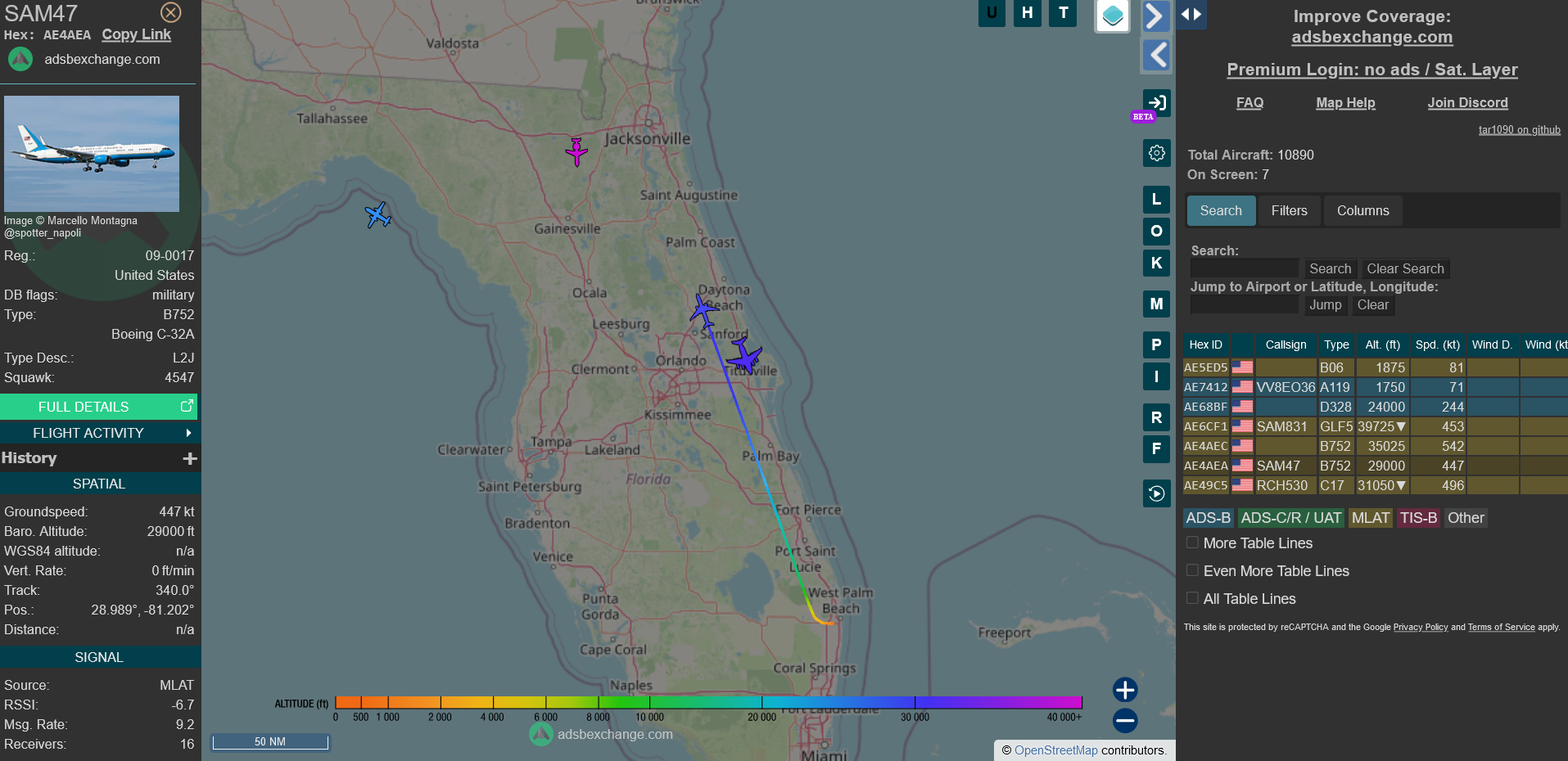Switch to the Filters tab
The height and width of the screenshot is (761, 1568).
tap(1289, 210)
